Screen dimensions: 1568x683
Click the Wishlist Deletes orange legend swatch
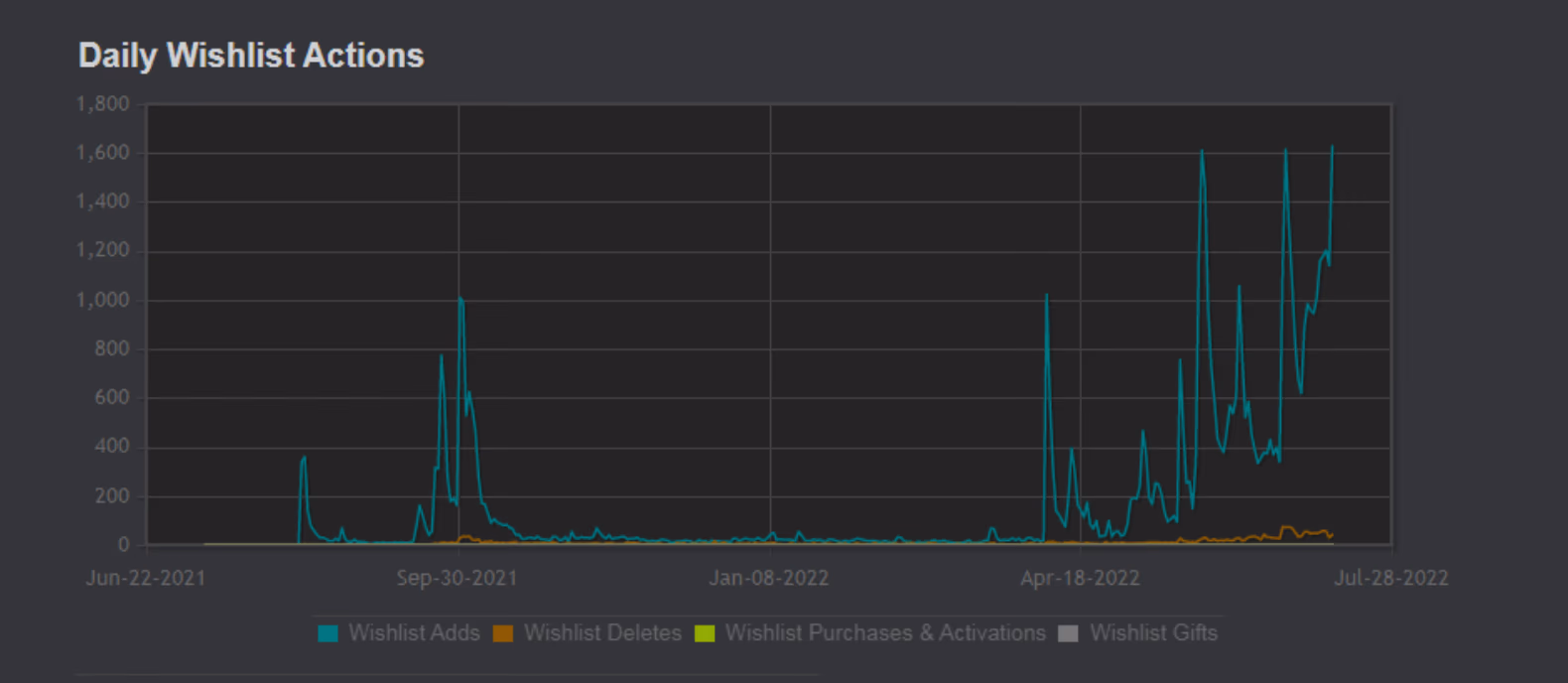pyautogui.click(x=503, y=633)
